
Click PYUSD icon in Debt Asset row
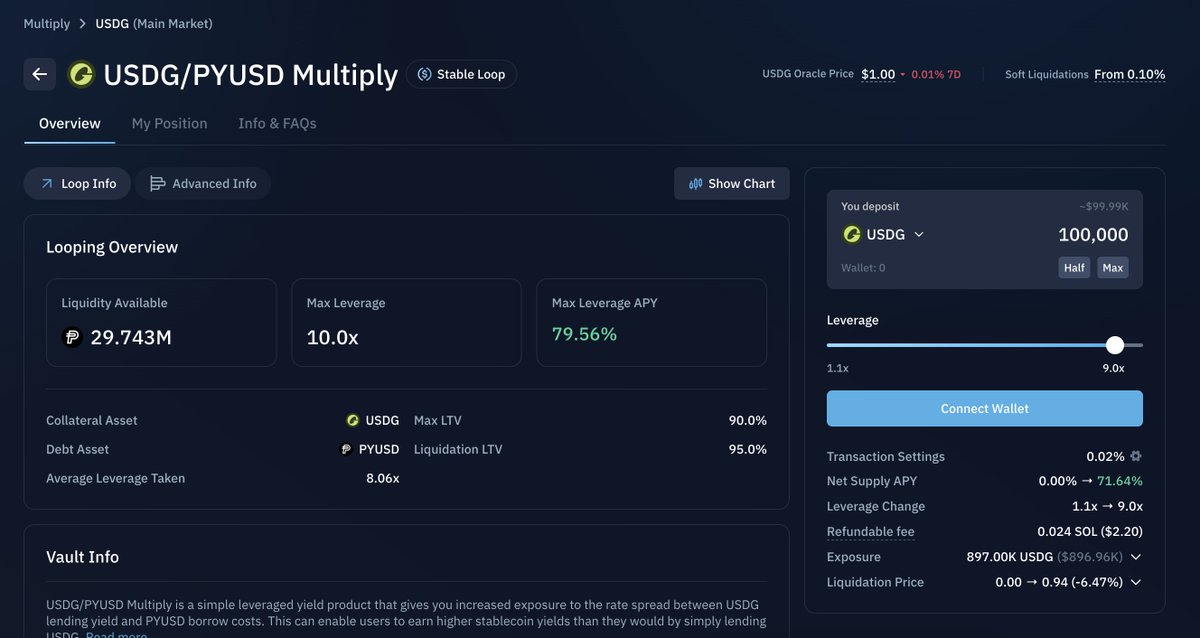[346, 449]
